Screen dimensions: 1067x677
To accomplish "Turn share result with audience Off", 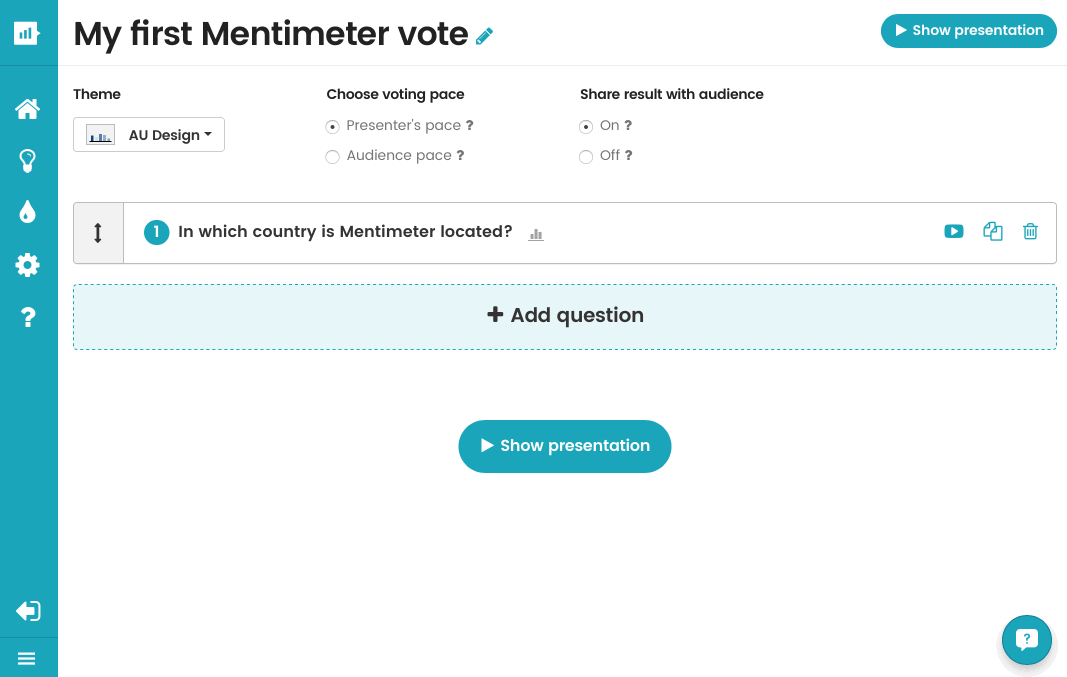I will (x=586, y=157).
